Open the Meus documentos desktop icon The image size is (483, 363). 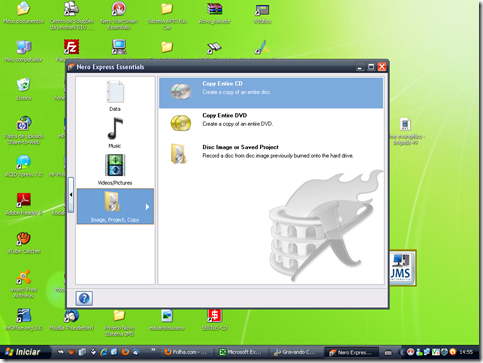point(23,13)
